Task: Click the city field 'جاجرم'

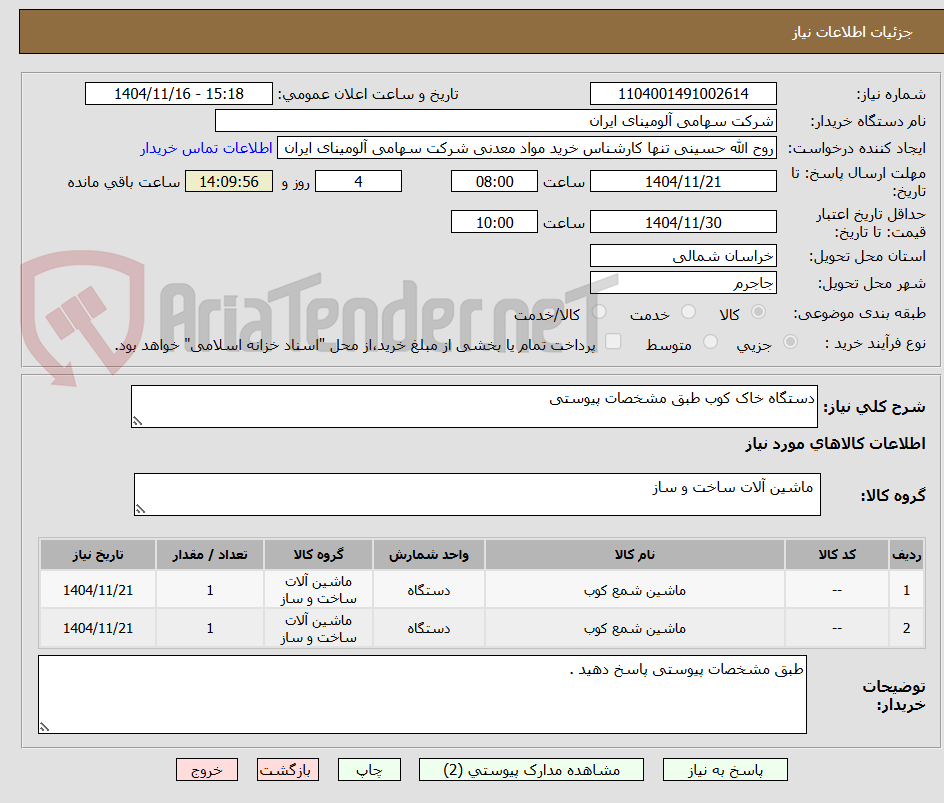Action: pyautogui.click(x=683, y=283)
